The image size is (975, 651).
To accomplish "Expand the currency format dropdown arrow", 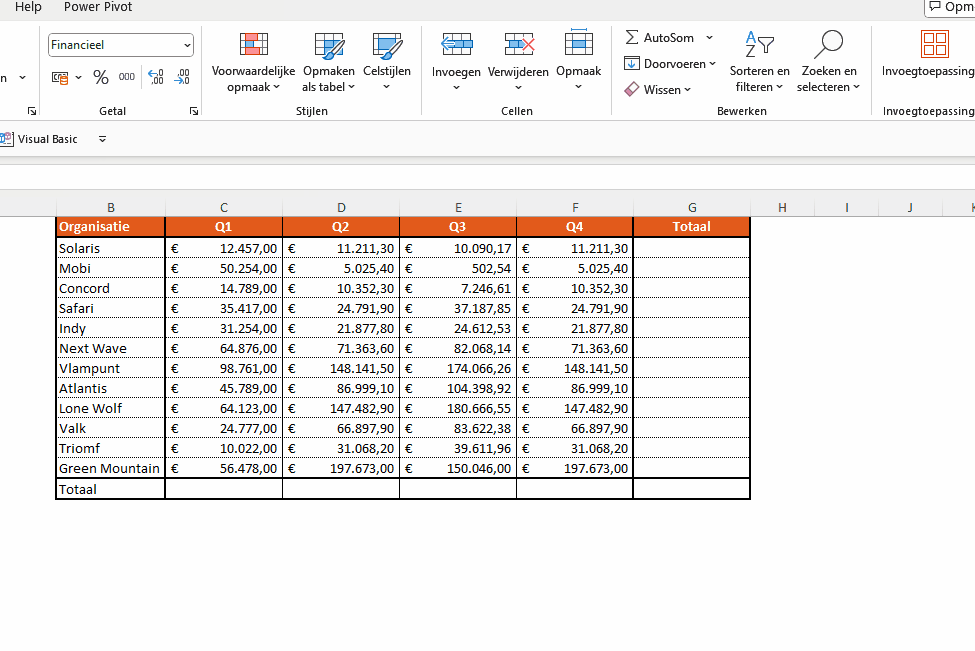I will [76, 76].
